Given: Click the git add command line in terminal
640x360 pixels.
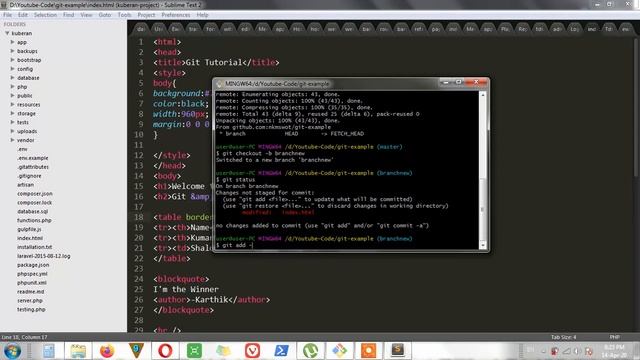Looking at the screenshot, I should [x=235, y=245].
